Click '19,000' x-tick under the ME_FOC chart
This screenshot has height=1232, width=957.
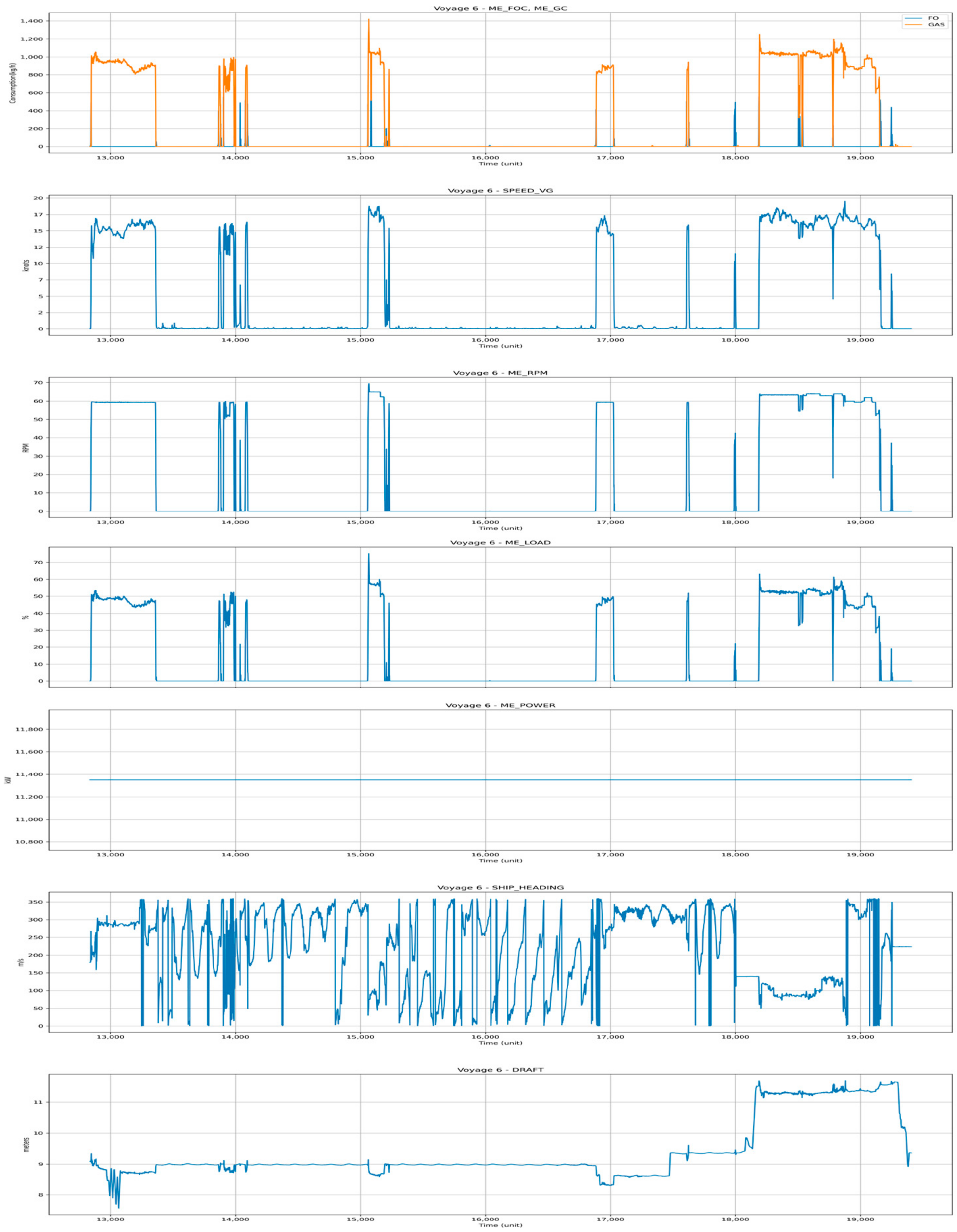coord(860,157)
